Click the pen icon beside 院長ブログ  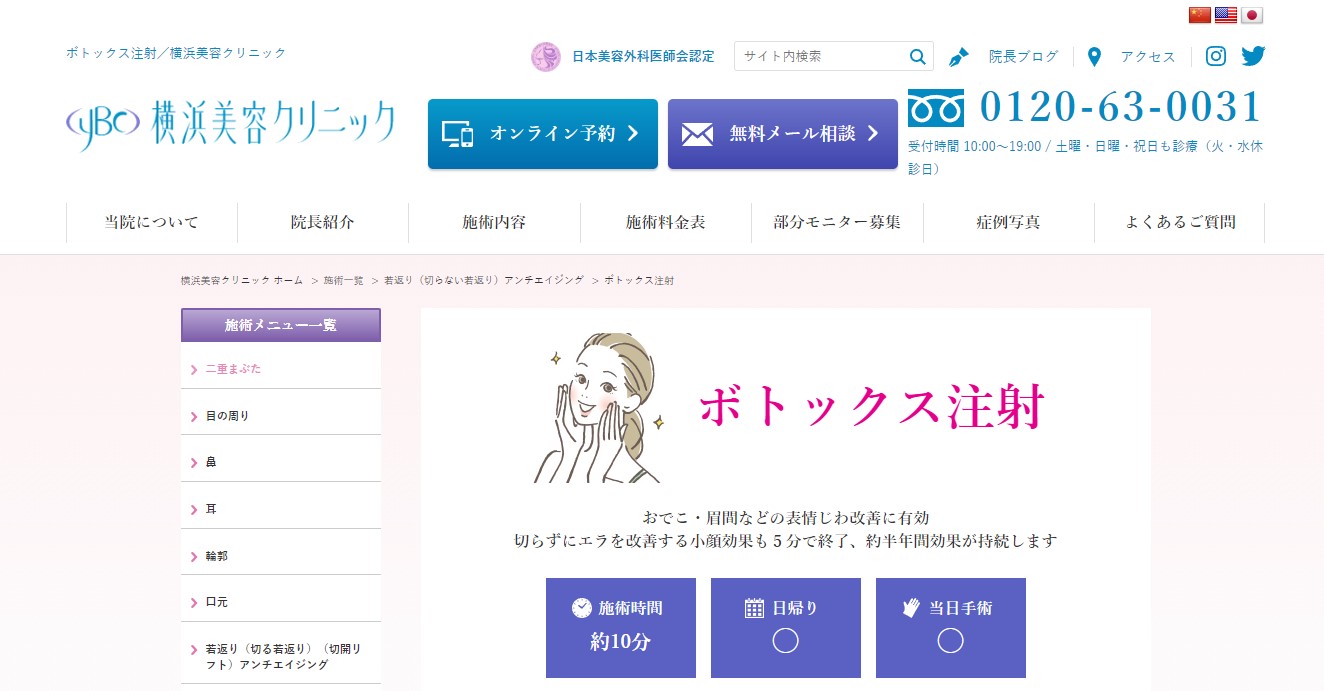958,57
